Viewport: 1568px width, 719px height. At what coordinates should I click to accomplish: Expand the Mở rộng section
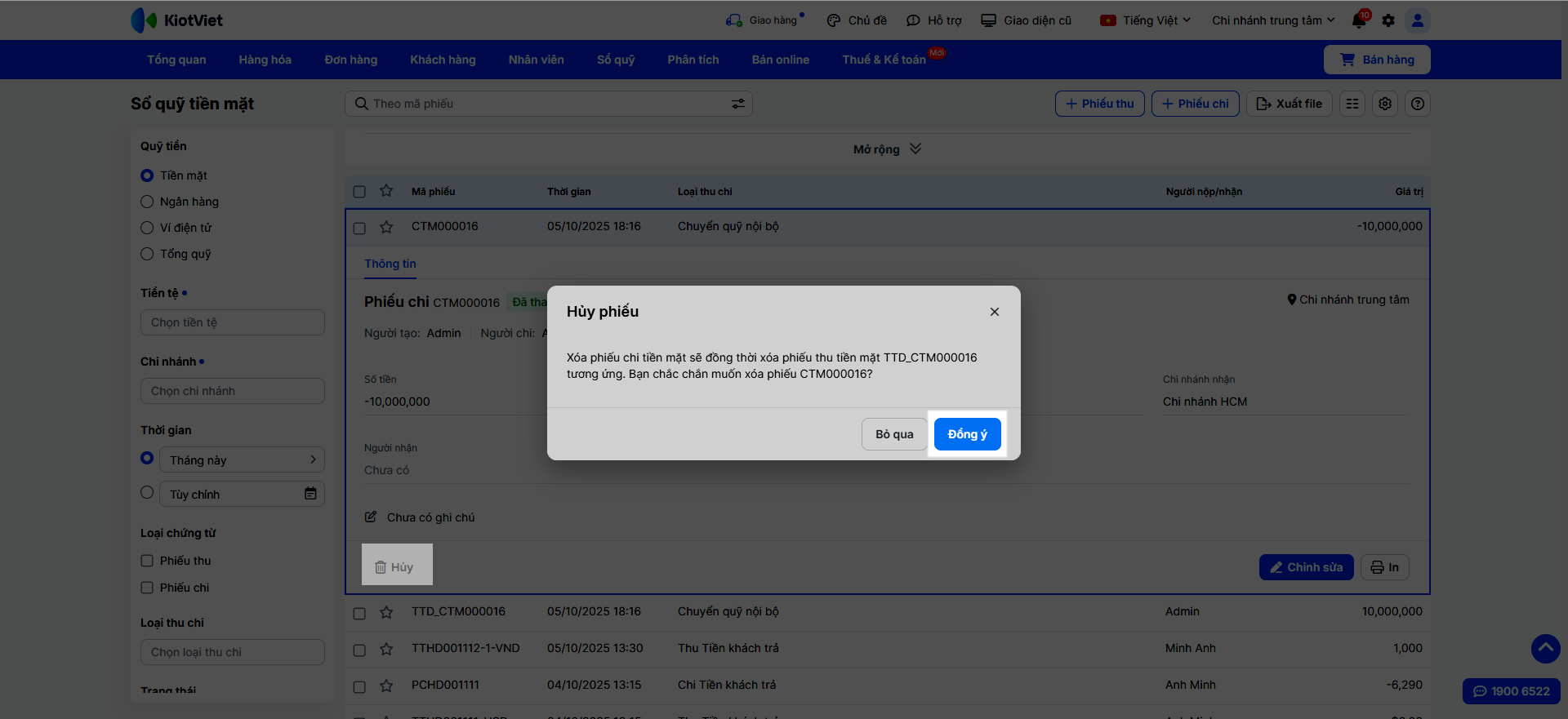pyautogui.click(x=887, y=149)
